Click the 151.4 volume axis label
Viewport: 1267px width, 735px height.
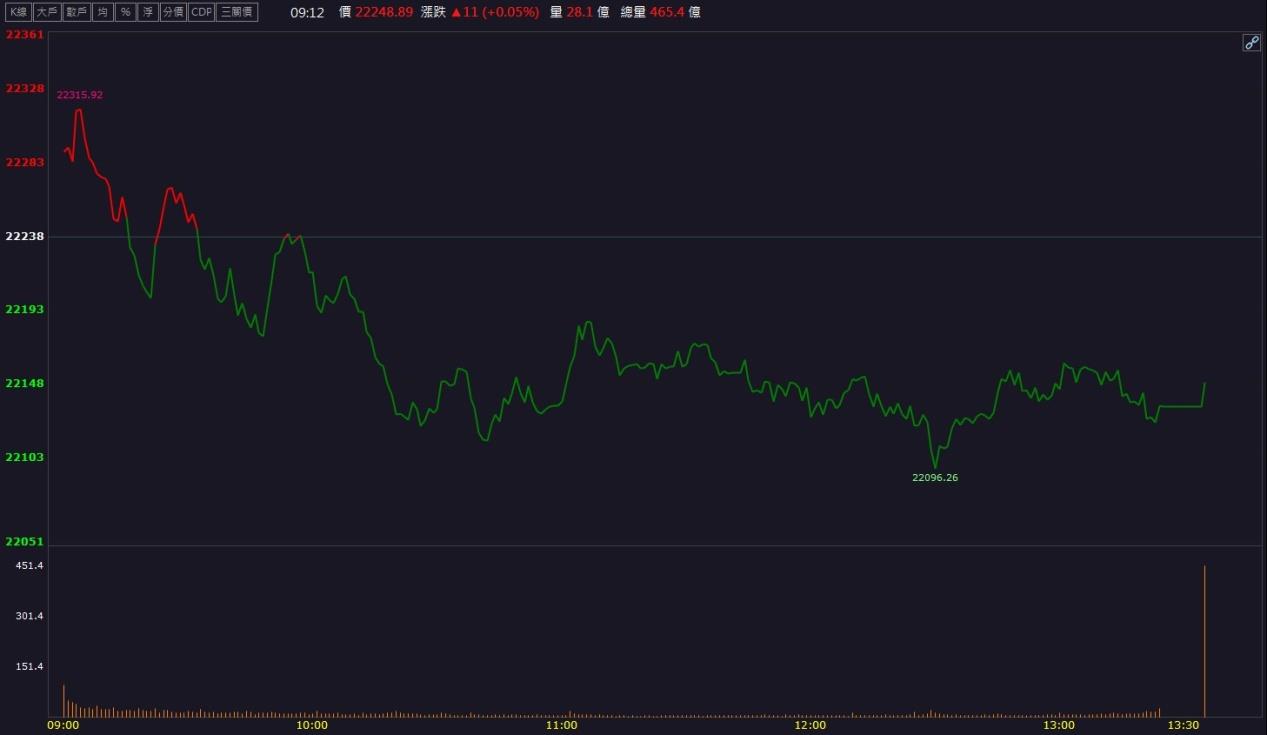pyautogui.click(x=30, y=666)
